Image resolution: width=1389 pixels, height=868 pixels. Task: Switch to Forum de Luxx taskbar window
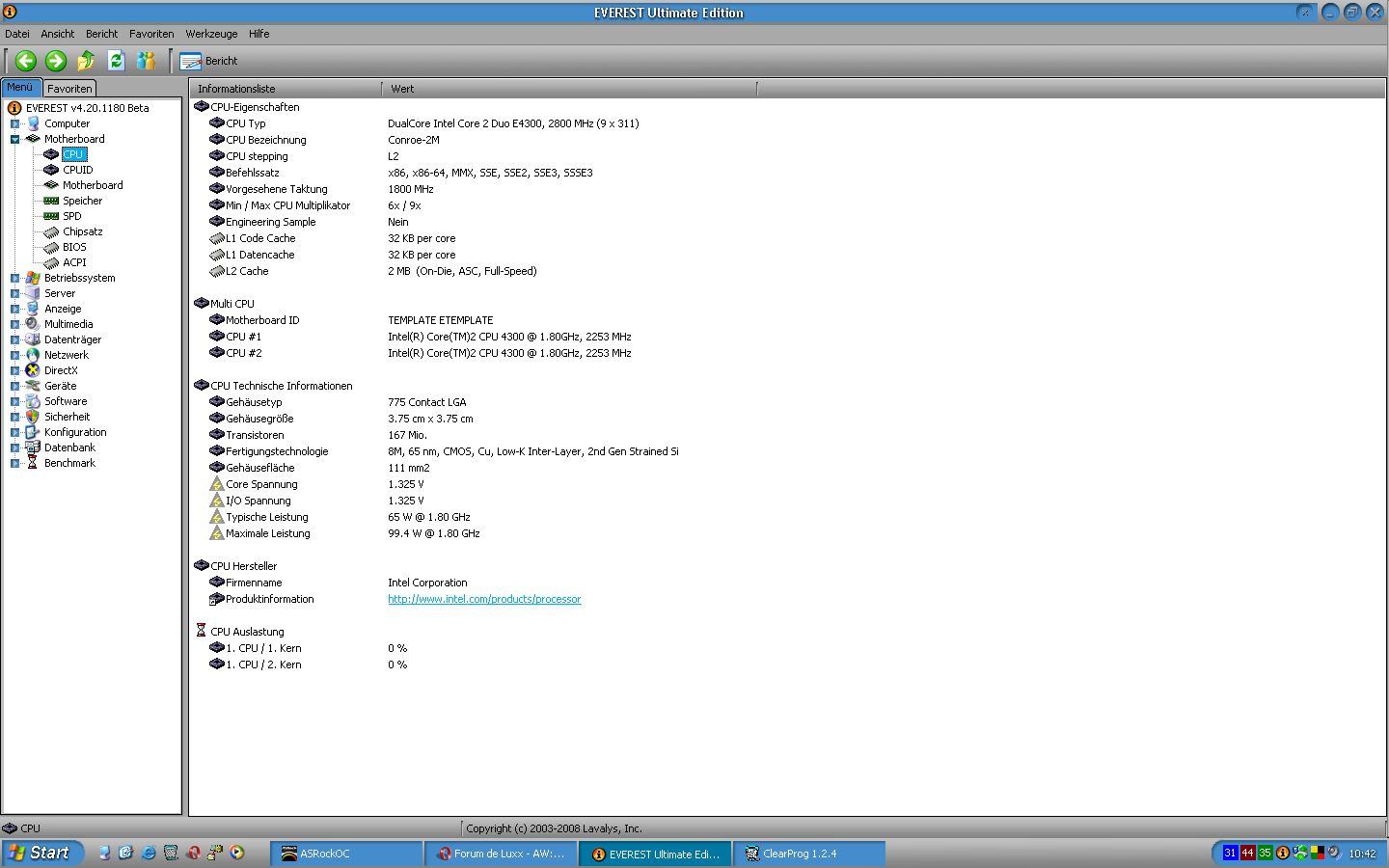502,854
